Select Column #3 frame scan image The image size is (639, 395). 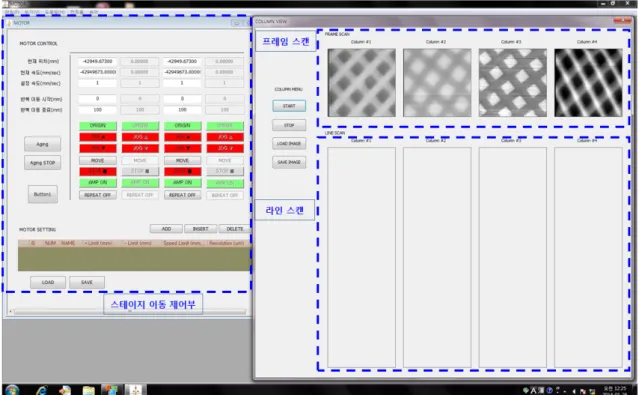(512, 83)
